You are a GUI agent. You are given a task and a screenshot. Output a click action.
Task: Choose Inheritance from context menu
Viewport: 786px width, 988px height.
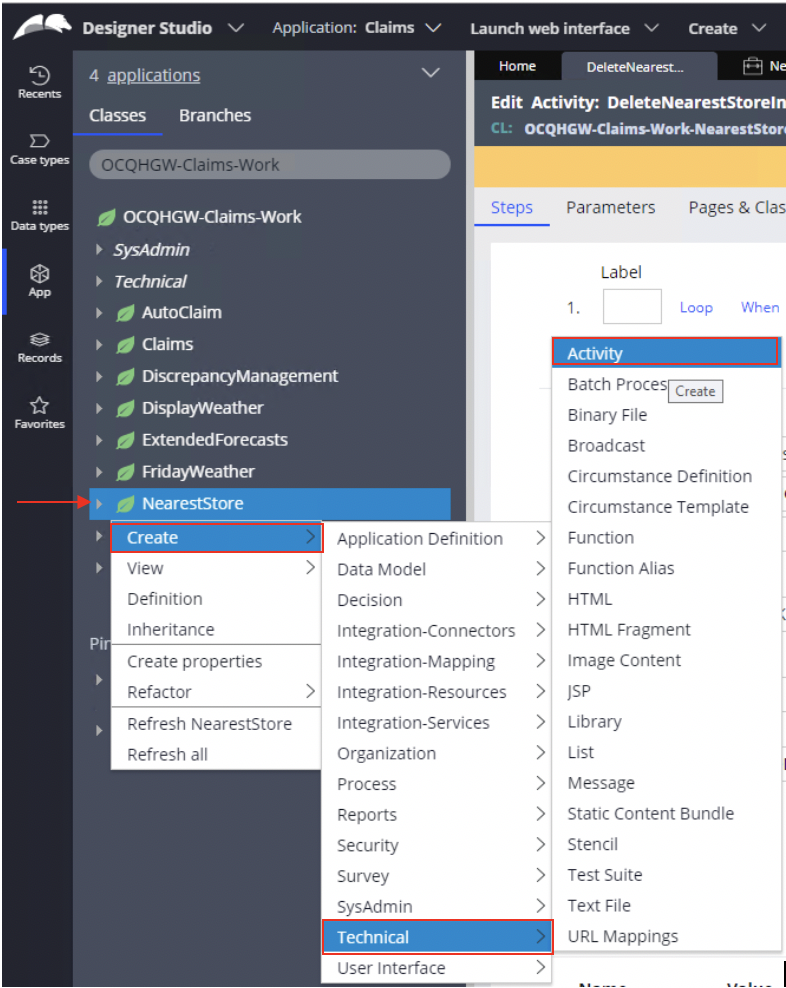click(216, 629)
